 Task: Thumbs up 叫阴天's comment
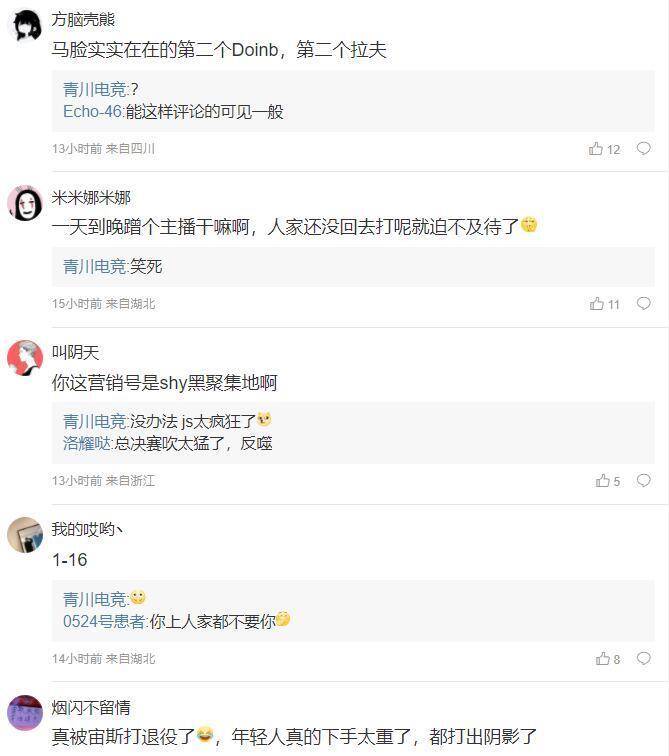[603, 481]
